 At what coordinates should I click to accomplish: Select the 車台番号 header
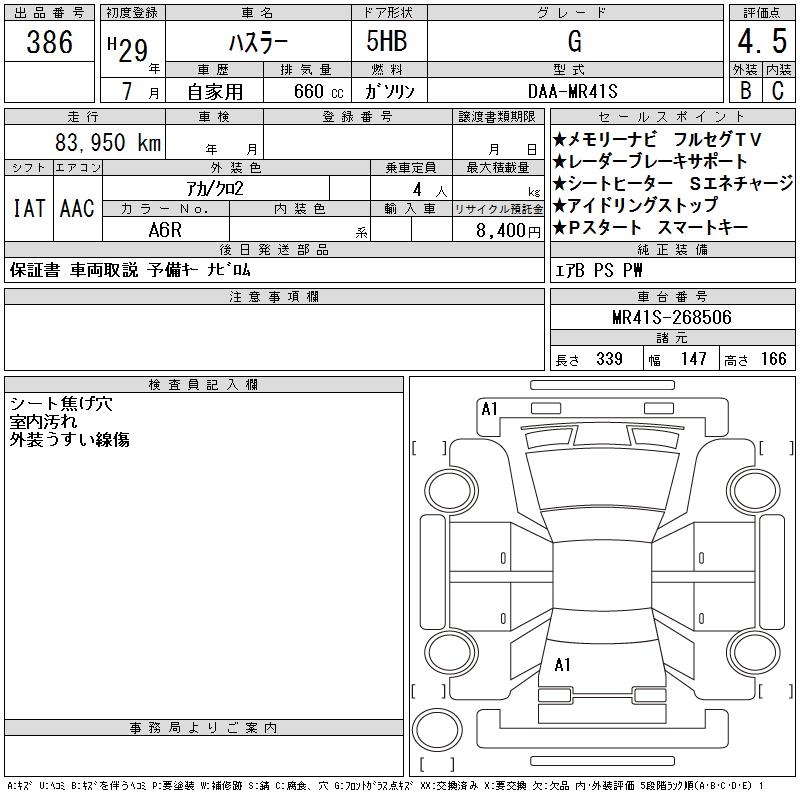pyautogui.click(x=672, y=296)
